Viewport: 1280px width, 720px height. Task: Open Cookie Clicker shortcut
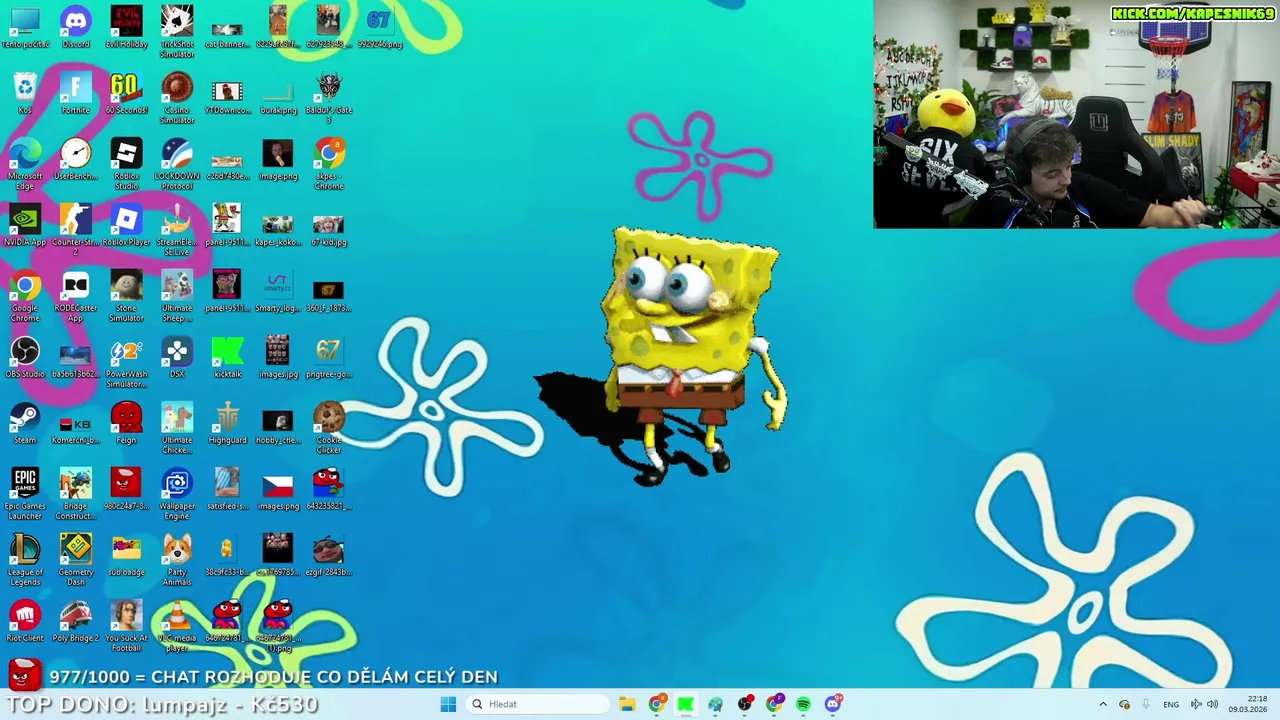329,427
